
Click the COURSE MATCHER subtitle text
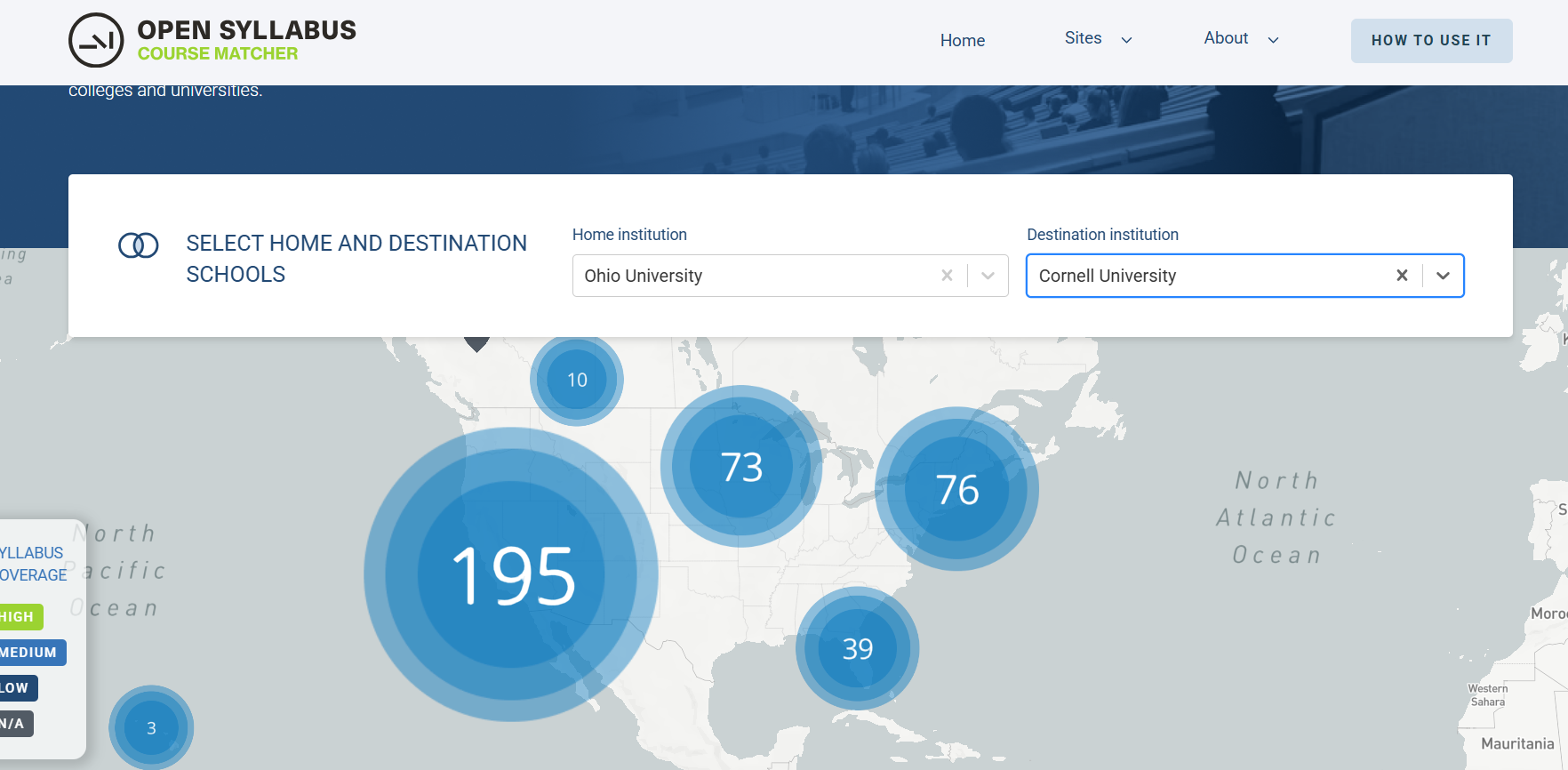[x=218, y=54]
